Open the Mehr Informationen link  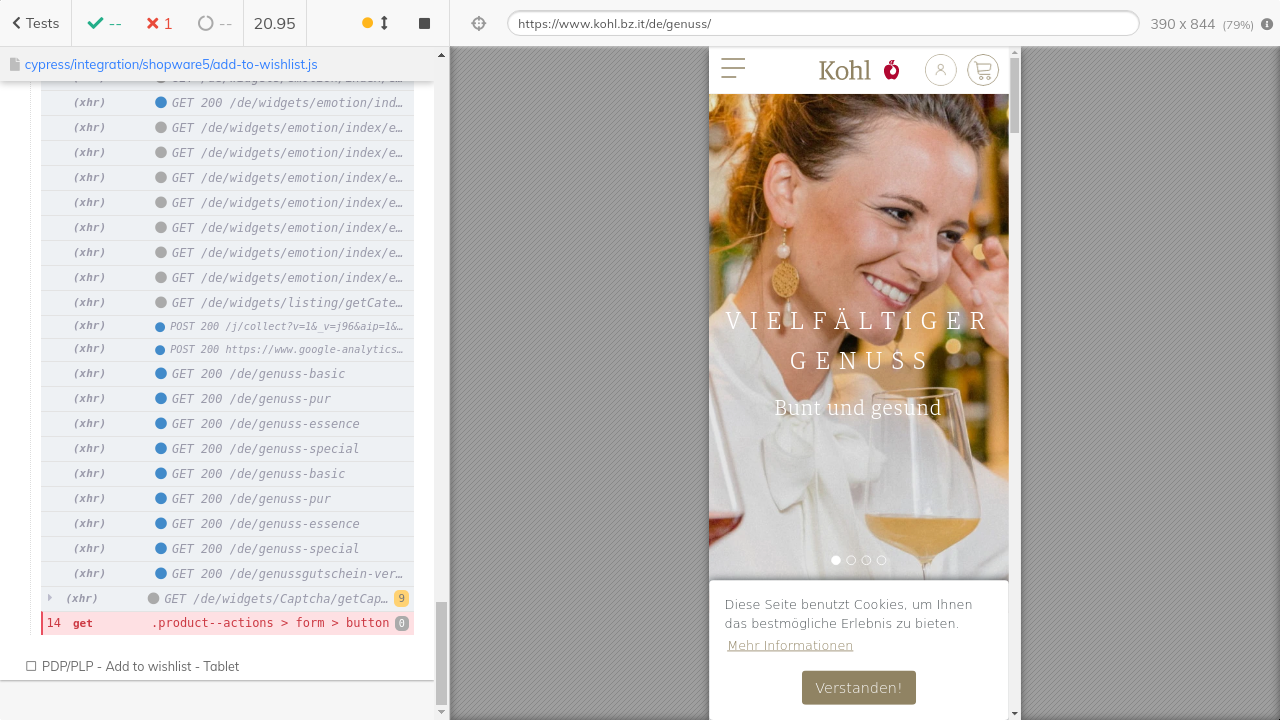pyautogui.click(x=790, y=646)
